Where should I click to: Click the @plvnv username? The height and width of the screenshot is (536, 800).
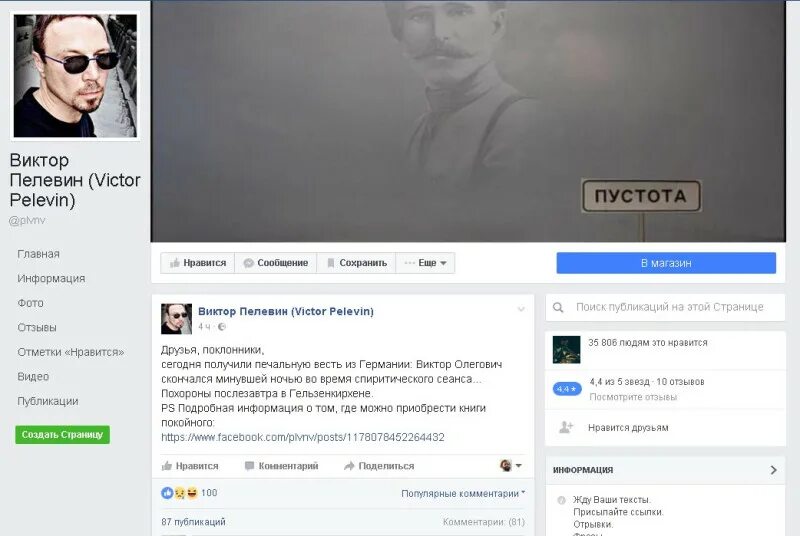click(x=27, y=220)
